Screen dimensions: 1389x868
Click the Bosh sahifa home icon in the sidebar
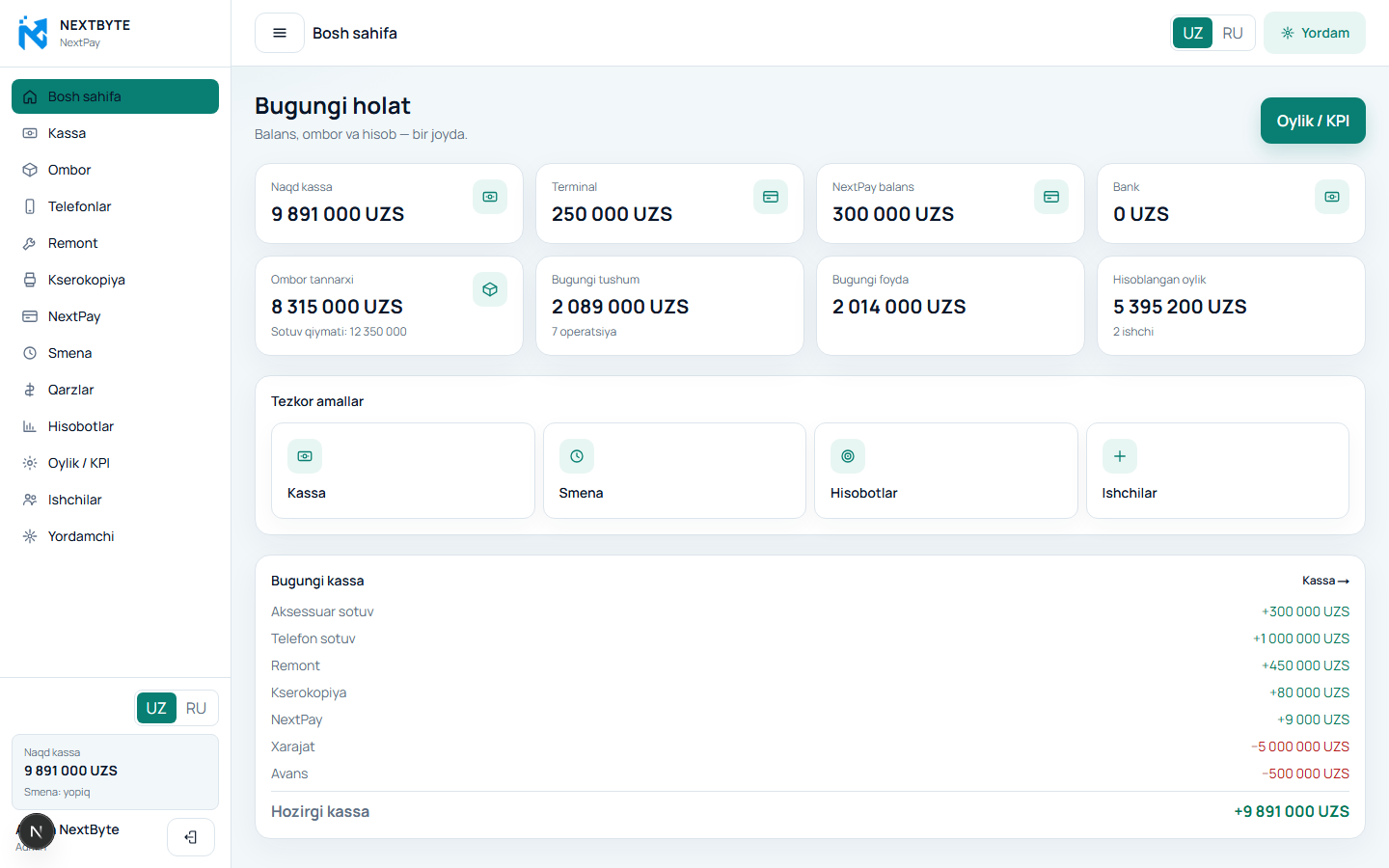point(30,96)
